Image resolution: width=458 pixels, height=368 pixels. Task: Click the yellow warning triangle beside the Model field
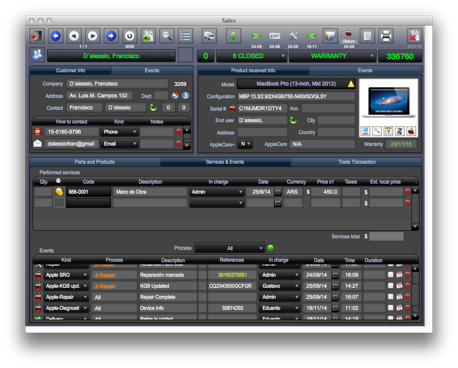coord(351,84)
